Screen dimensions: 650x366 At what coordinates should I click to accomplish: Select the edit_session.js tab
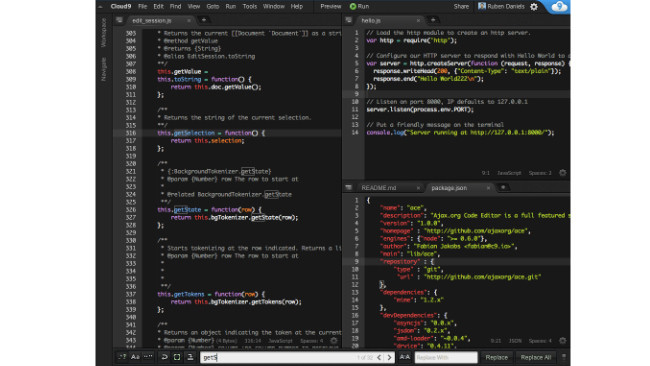coord(152,20)
